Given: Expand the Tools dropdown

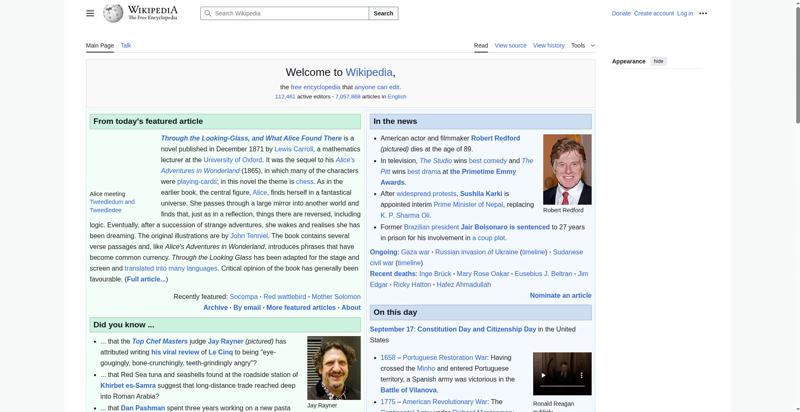Looking at the screenshot, I should click(583, 45).
